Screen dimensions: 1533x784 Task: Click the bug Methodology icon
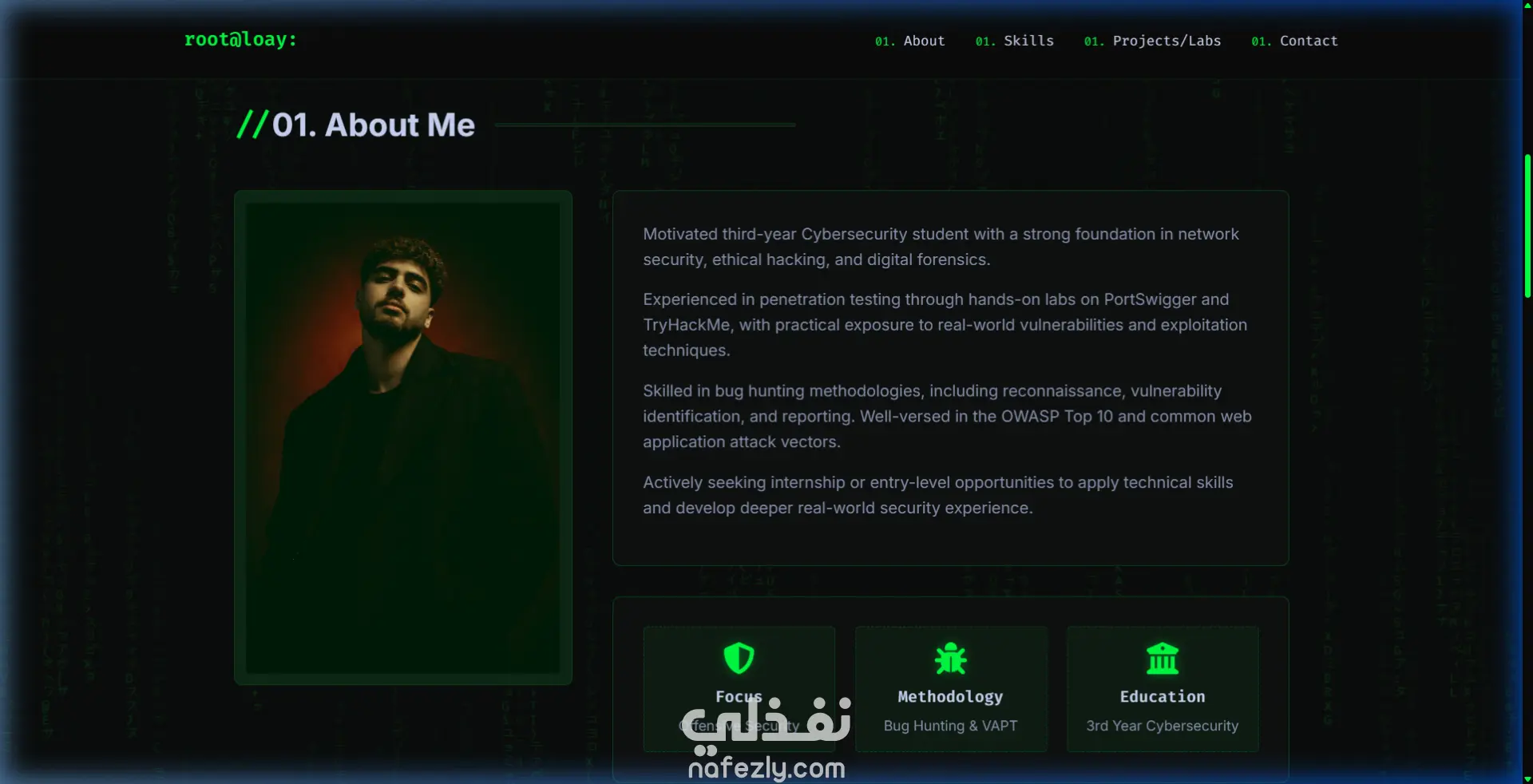click(950, 659)
